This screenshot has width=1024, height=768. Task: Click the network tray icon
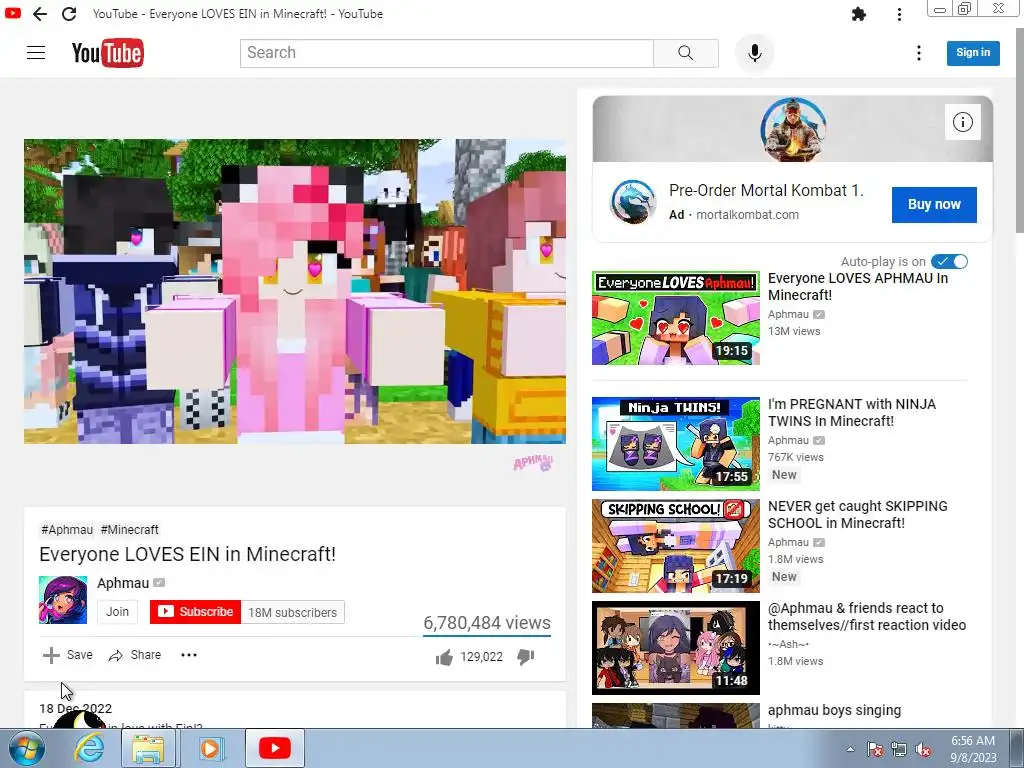899,750
